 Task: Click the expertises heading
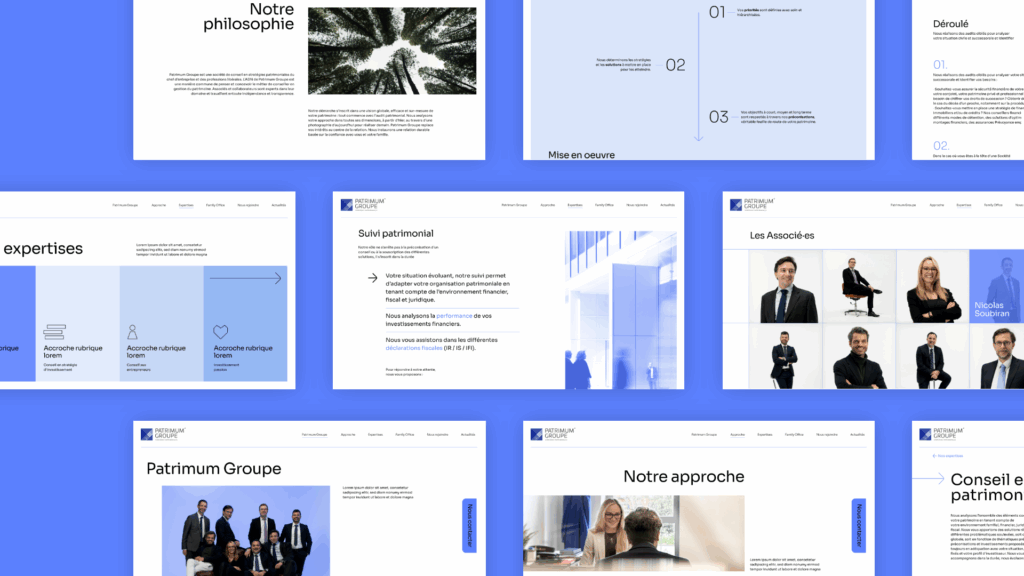[x=43, y=249]
